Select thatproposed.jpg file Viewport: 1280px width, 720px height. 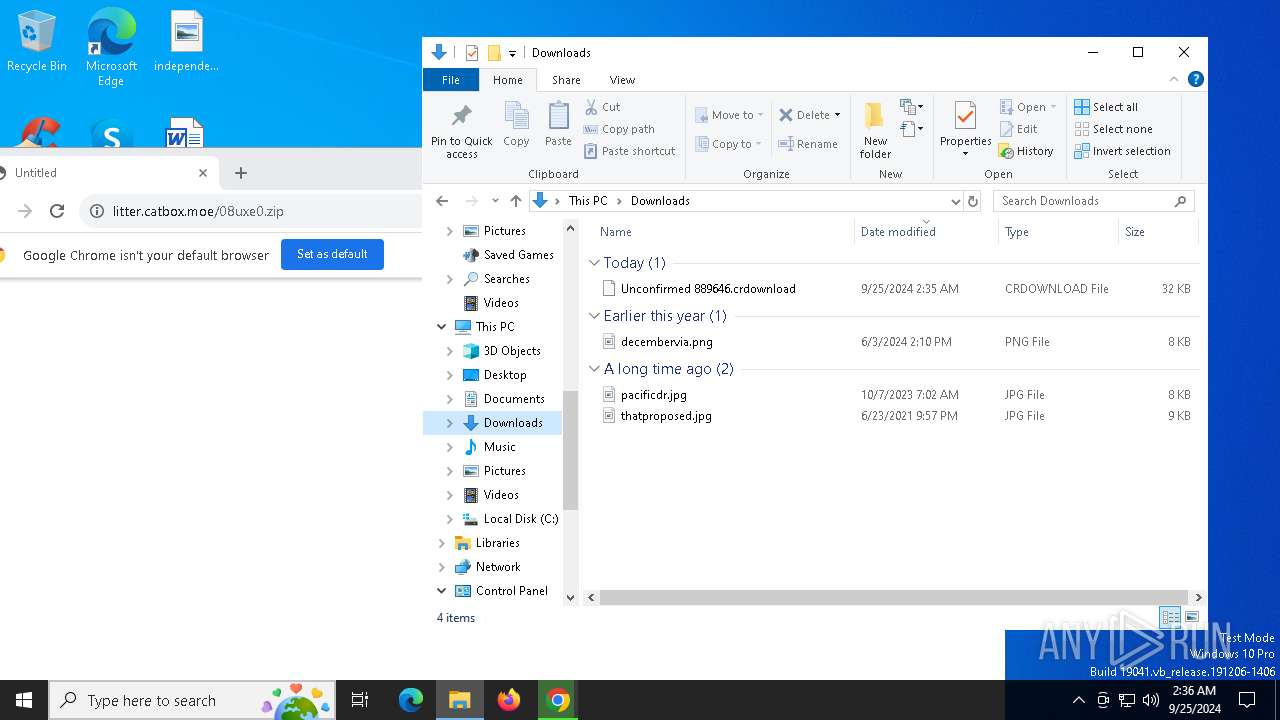coord(666,416)
